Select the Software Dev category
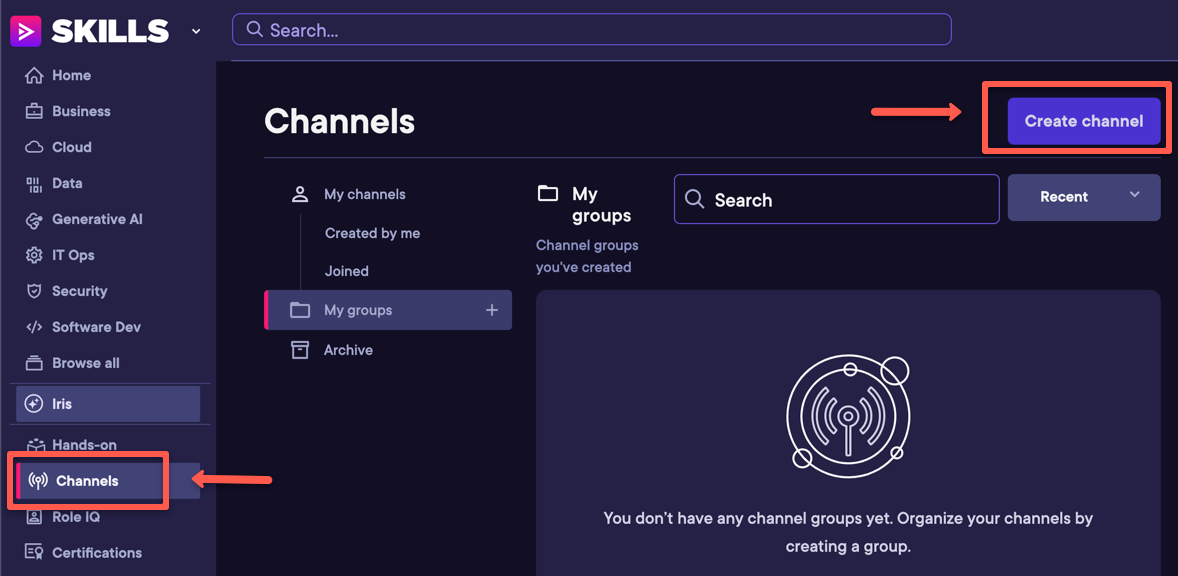Image resolution: width=1178 pixels, height=576 pixels. point(97,327)
